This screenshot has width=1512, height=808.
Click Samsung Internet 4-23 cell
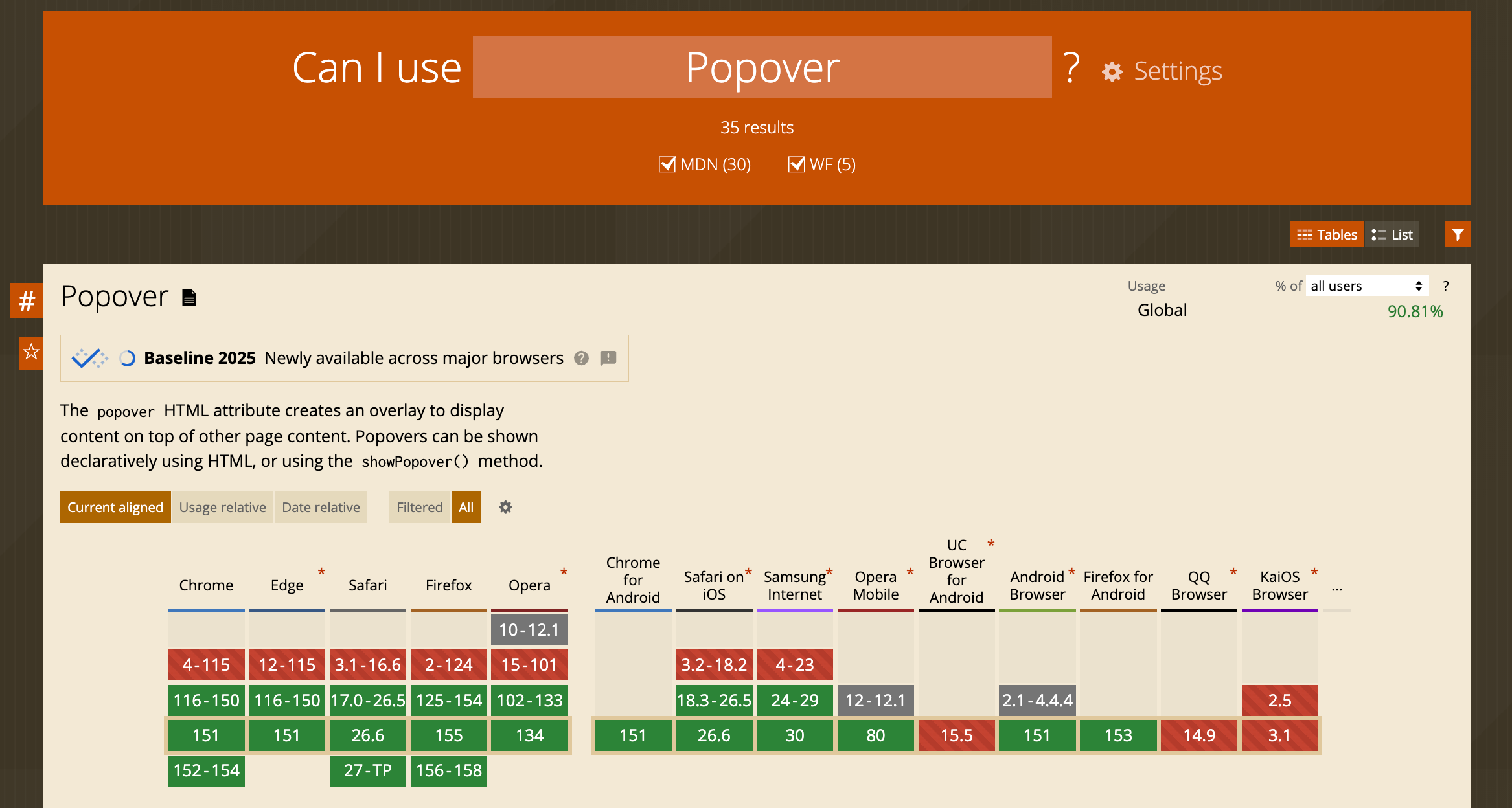[795, 665]
